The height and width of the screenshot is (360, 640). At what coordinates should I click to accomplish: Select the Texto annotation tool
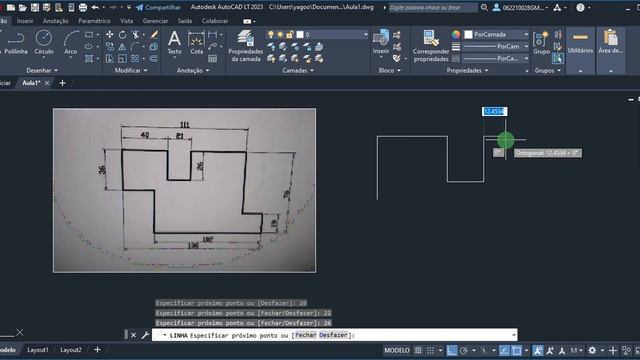click(174, 42)
